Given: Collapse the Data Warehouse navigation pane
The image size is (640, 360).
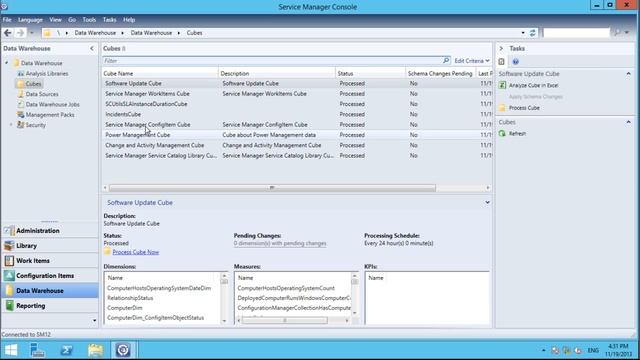Looking at the screenshot, I should [x=92, y=49].
